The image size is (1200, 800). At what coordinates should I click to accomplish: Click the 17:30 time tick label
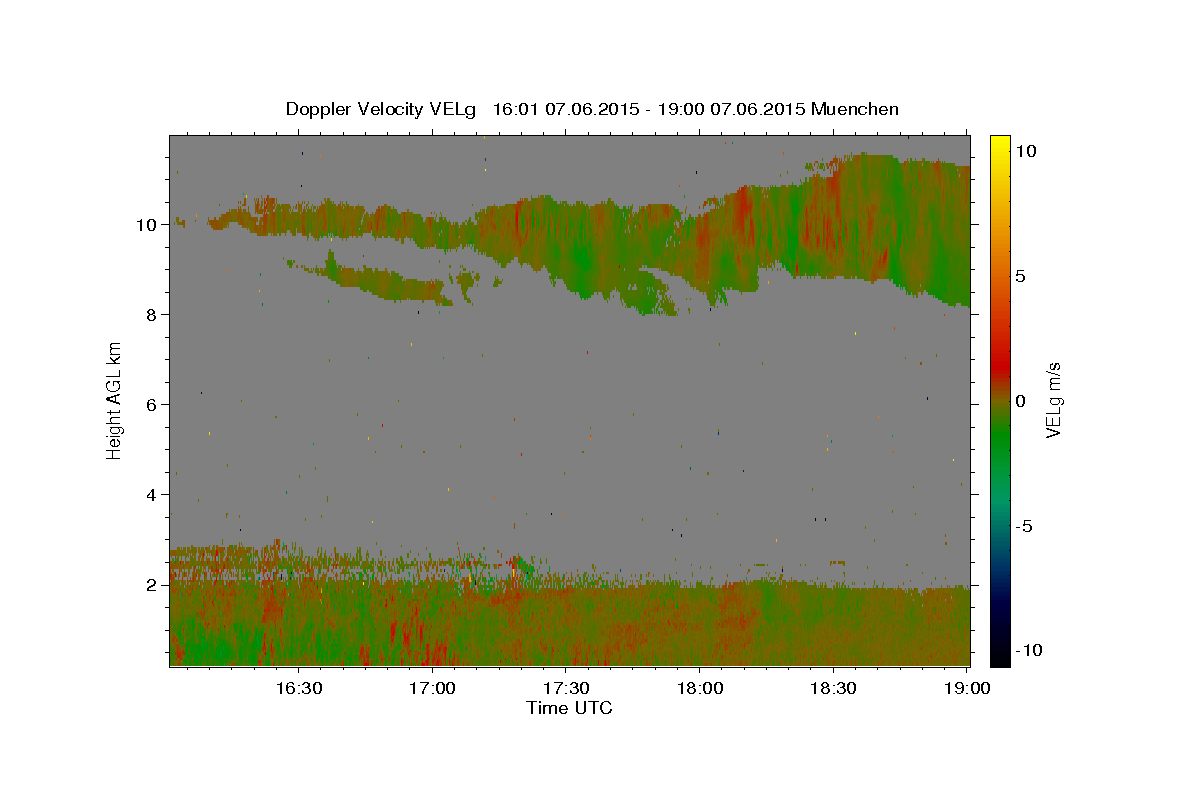[x=566, y=689]
